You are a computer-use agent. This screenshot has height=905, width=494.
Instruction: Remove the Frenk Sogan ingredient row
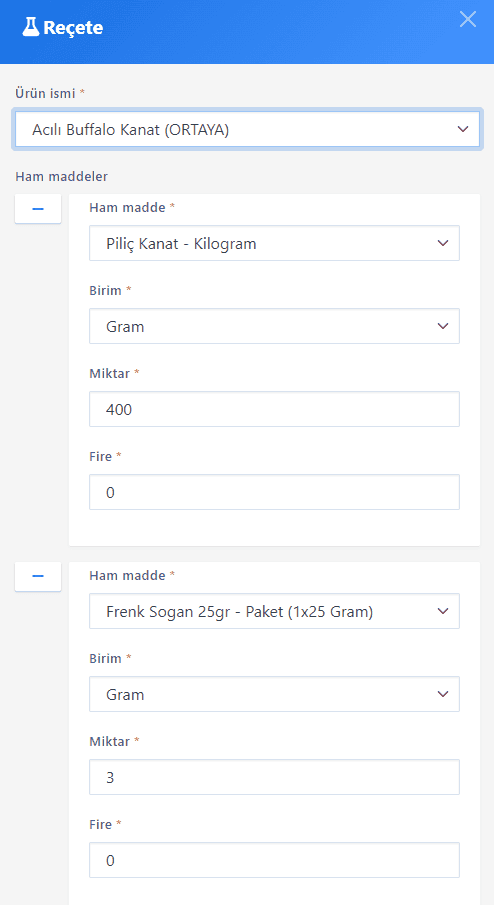coord(38,577)
